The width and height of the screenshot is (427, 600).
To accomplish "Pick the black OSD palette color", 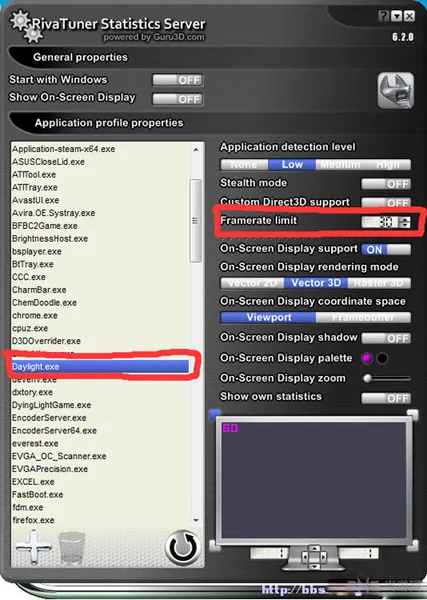I will (x=382, y=359).
